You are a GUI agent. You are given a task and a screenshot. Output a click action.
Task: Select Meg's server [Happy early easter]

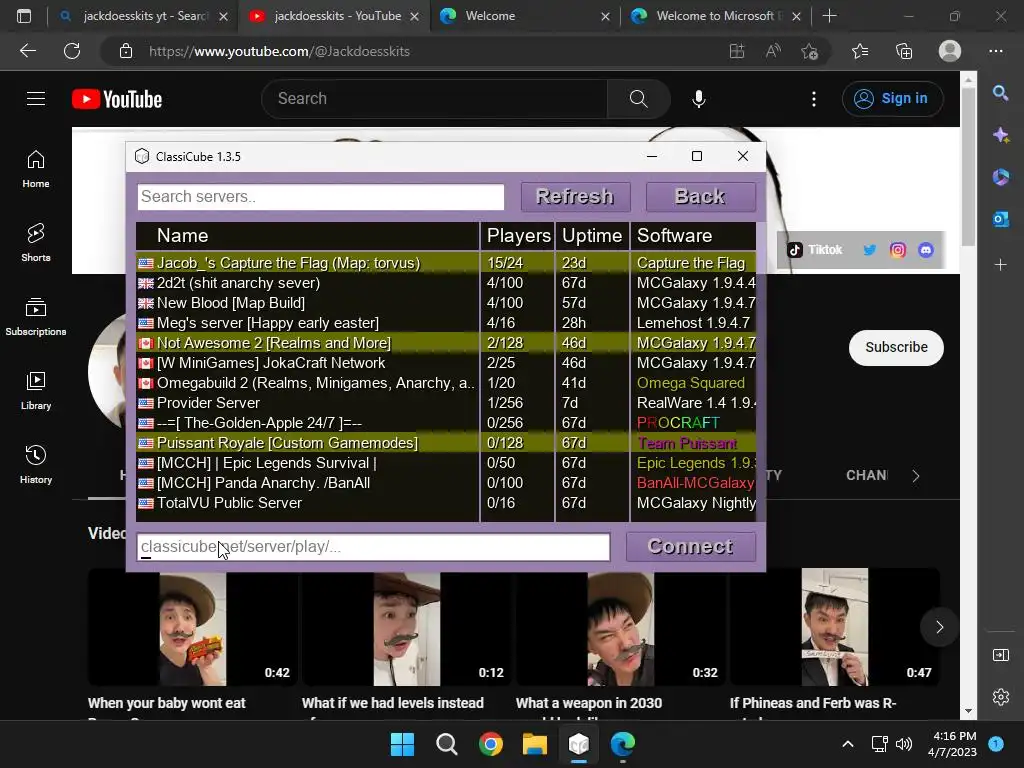(x=446, y=323)
